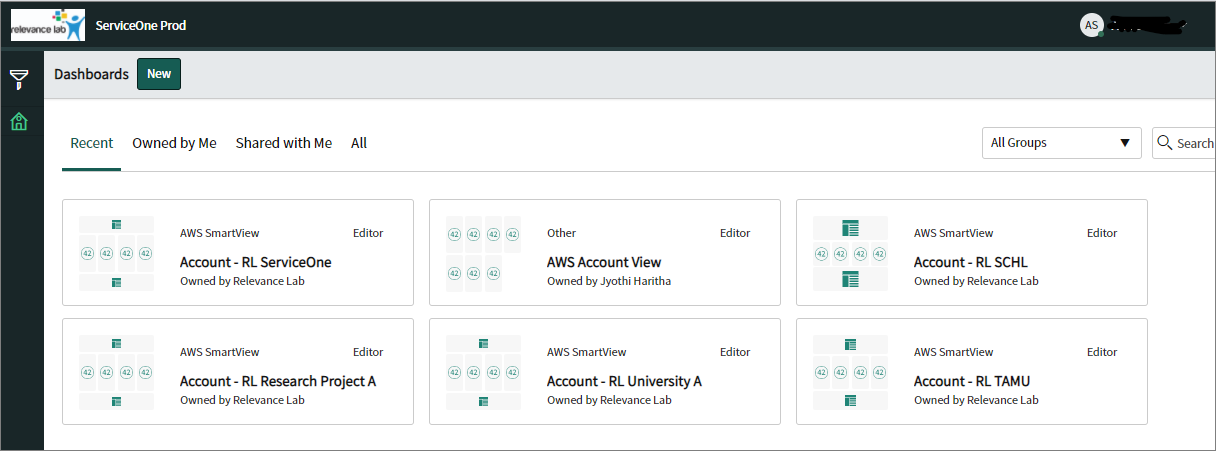This screenshot has width=1216, height=451.
Task: Open Account - RL University A dashboard
Action: point(624,381)
